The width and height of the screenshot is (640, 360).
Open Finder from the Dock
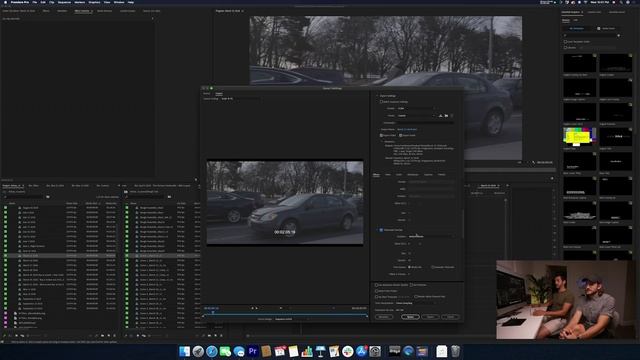pos(184,351)
